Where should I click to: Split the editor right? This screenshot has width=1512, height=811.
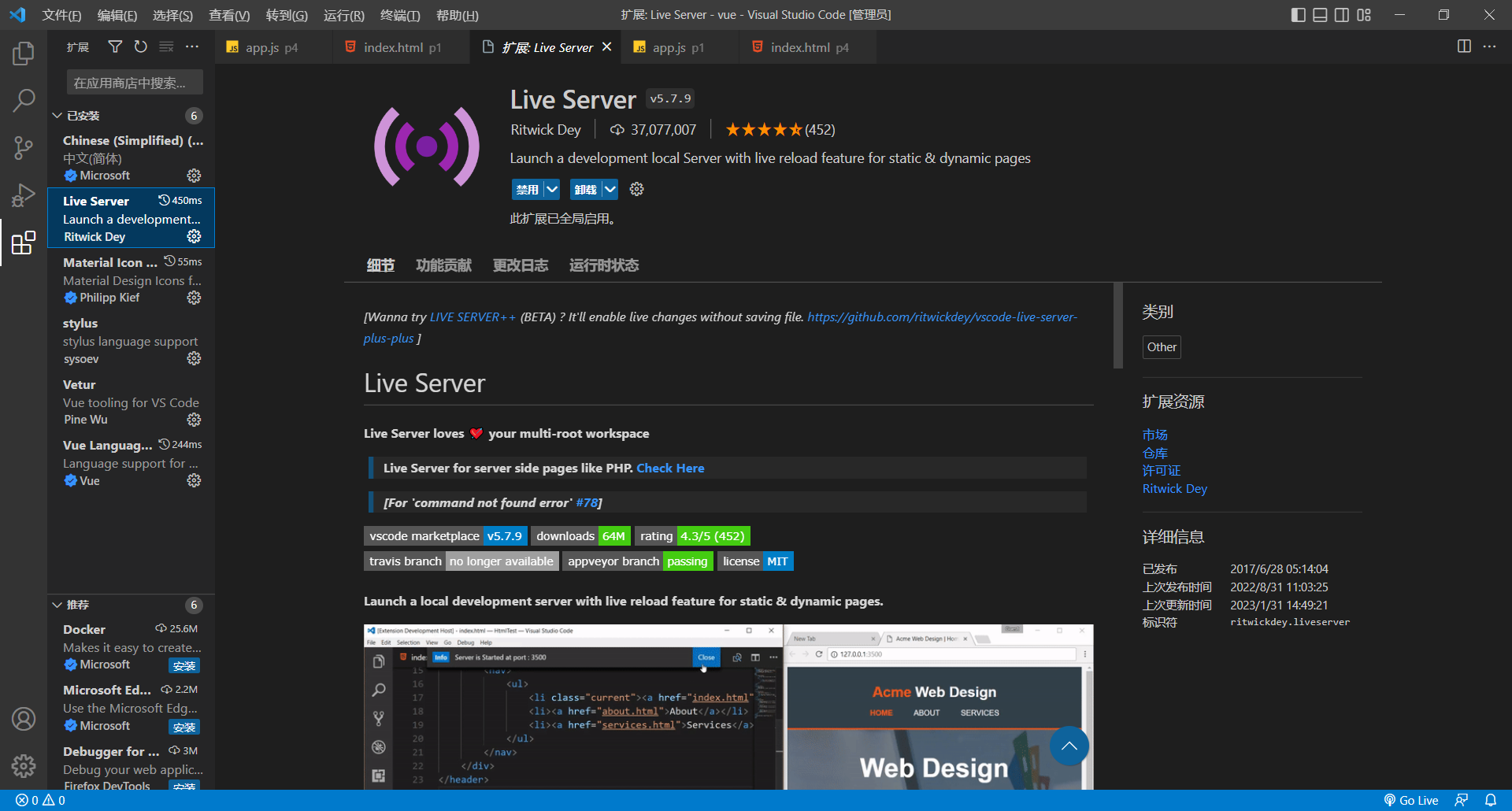click(1464, 47)
